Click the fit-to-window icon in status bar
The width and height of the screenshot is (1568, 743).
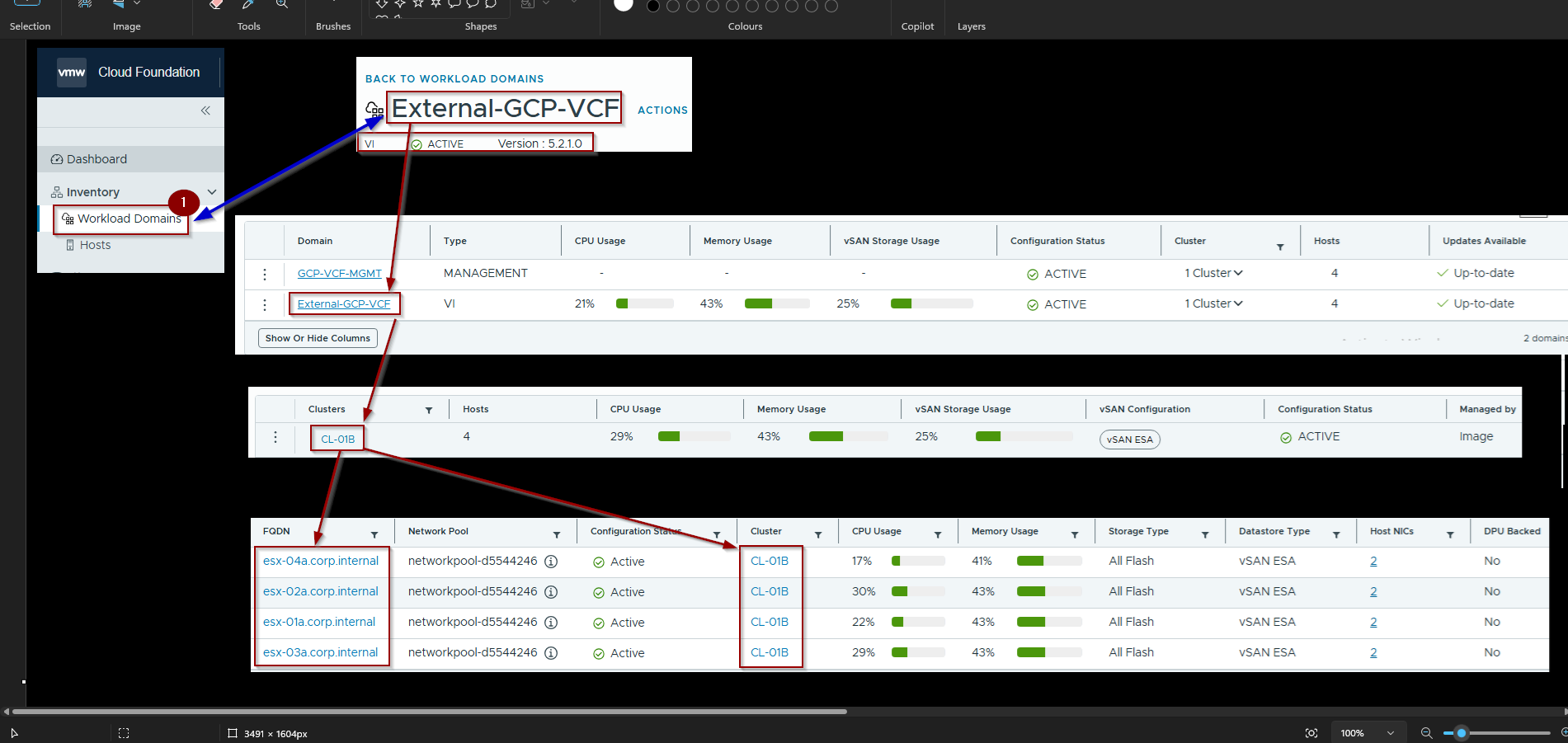click(1311, 733)
